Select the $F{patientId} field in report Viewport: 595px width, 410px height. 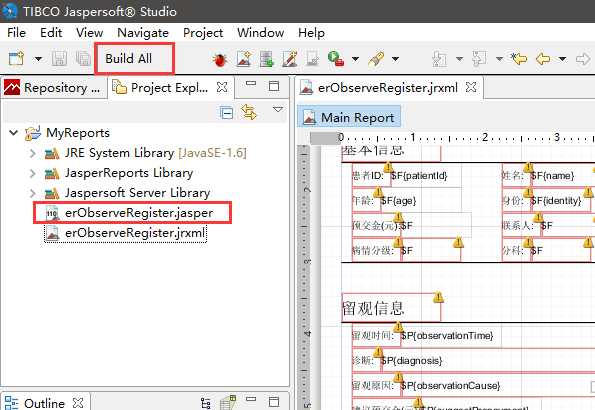(419, 176)
